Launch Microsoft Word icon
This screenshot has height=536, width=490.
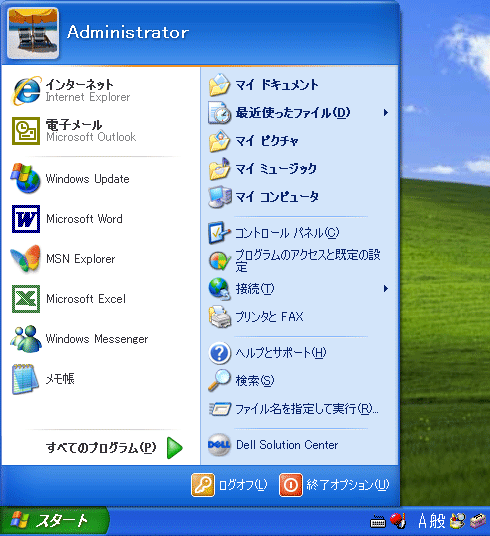[x=26, y=219]
